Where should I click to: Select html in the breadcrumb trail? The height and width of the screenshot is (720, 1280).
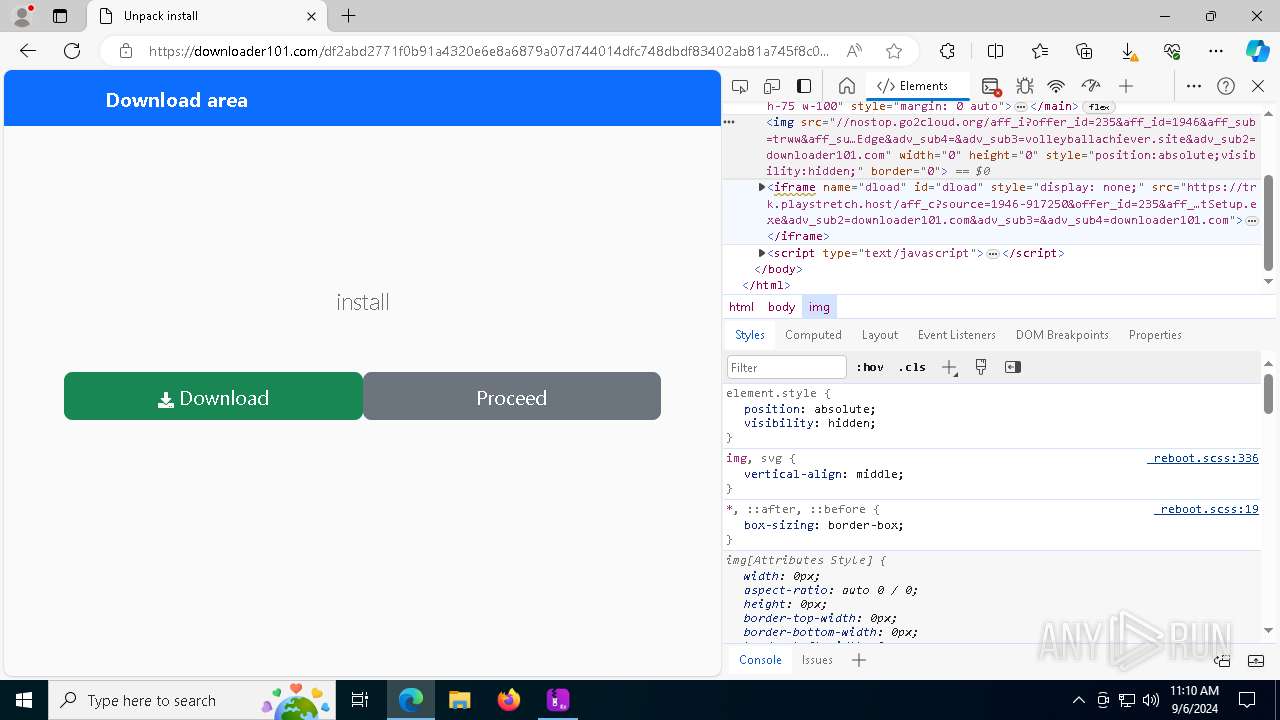pos(741,307)
